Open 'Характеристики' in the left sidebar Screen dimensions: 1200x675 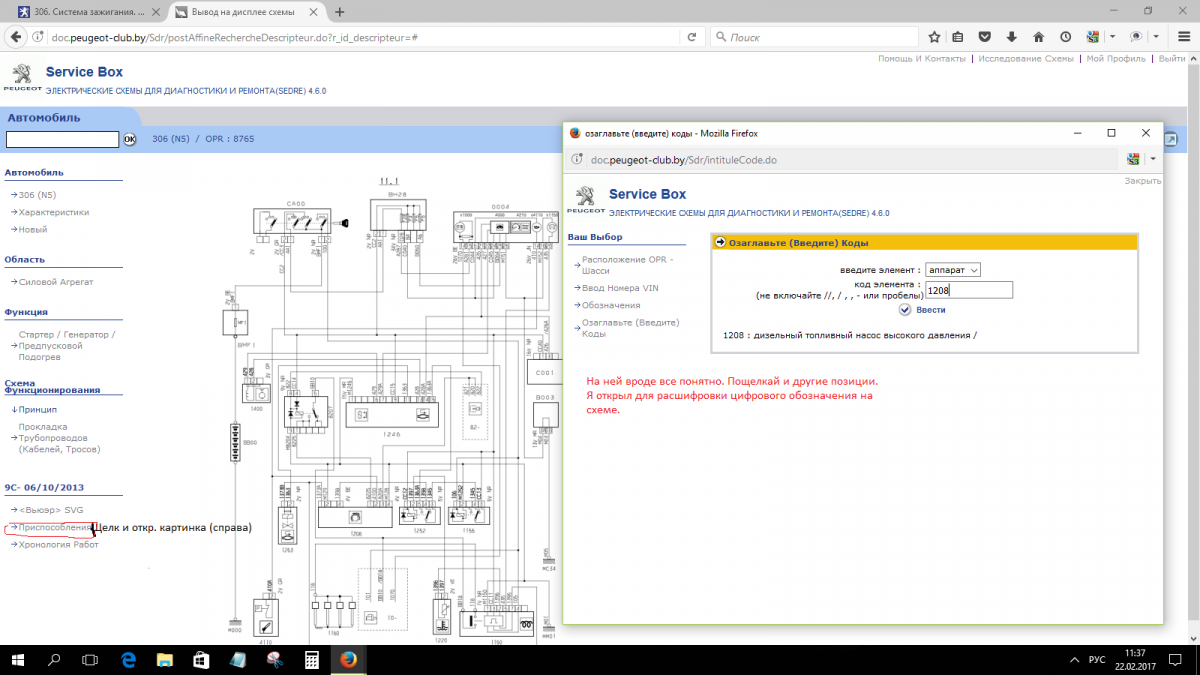pyautogui.click(x=54, y=212)
